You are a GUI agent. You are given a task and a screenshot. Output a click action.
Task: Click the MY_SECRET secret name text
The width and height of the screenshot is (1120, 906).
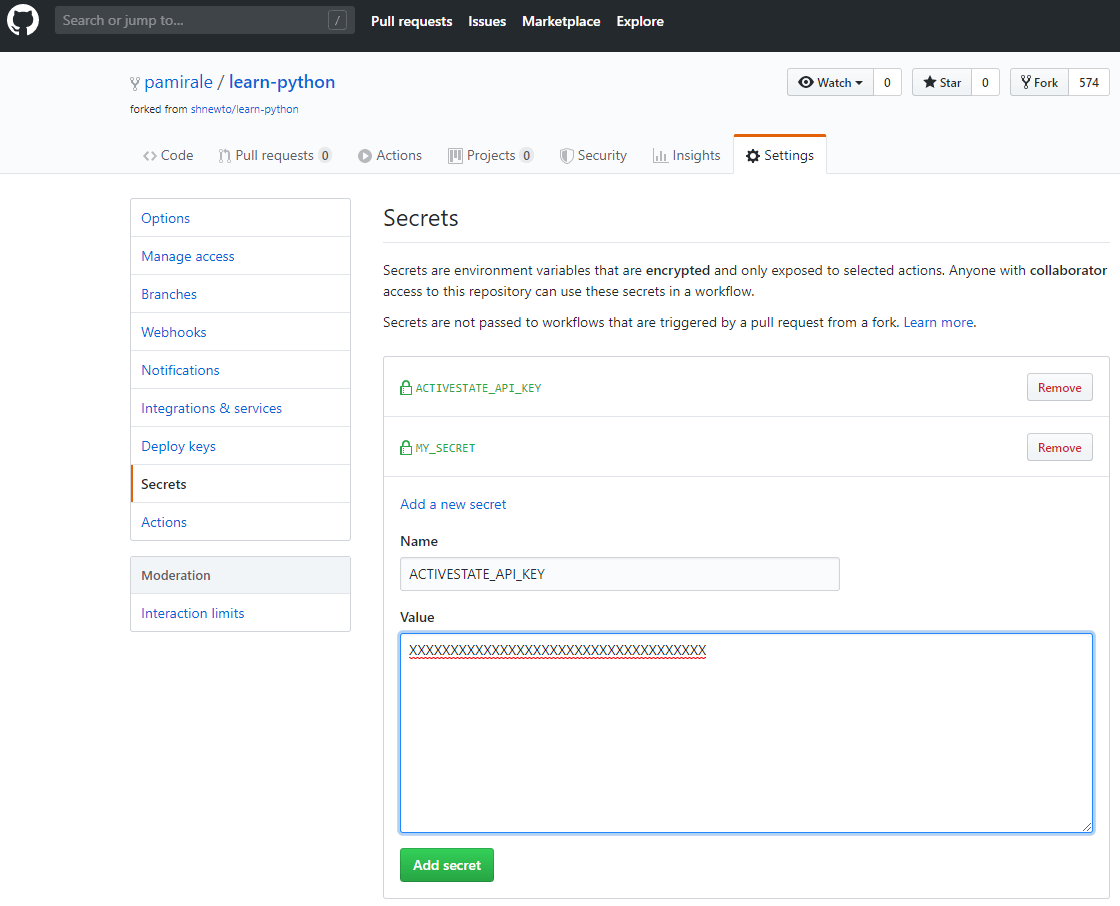pyautogui.click(x=445, y=448)
